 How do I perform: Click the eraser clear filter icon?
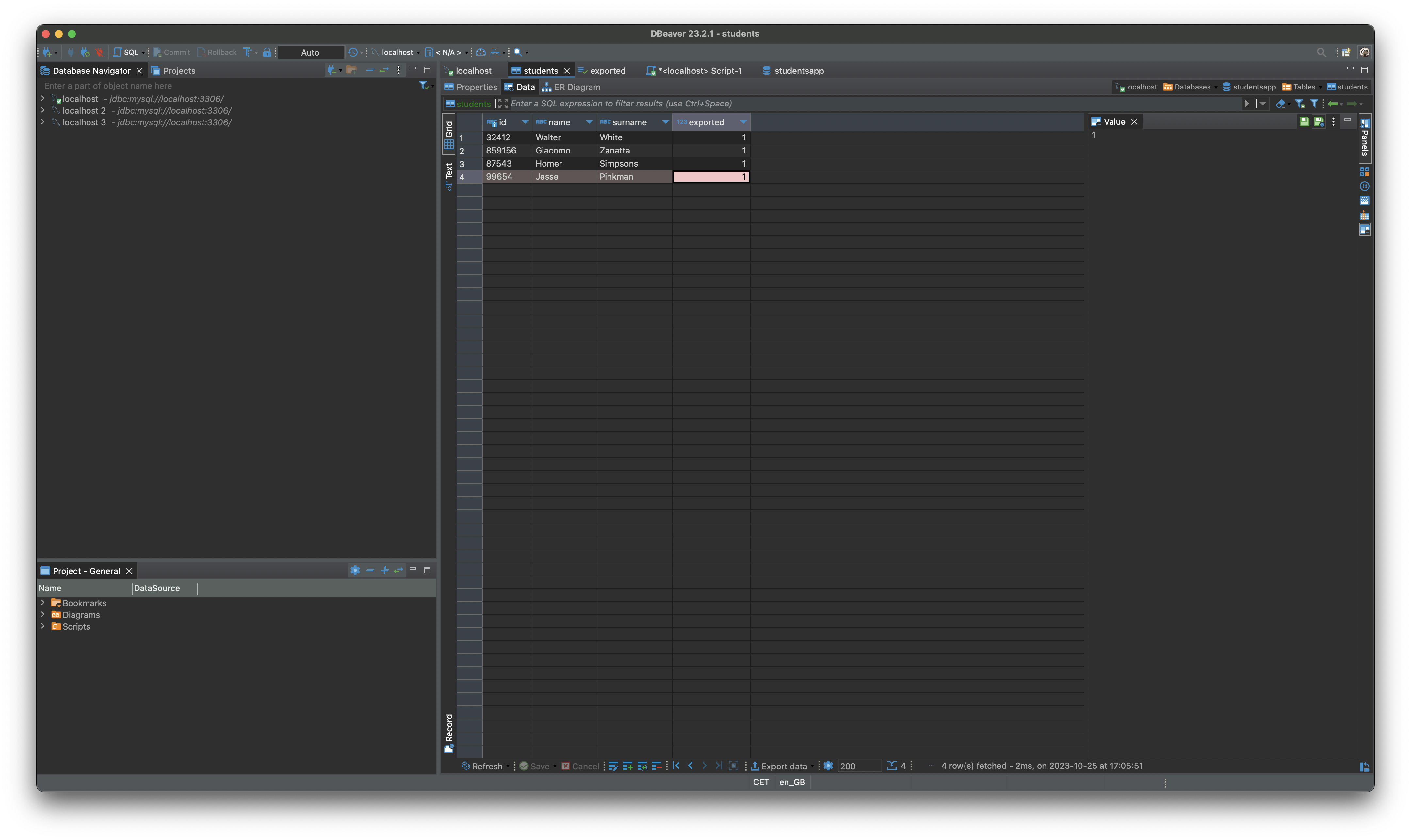(1281, 104)
